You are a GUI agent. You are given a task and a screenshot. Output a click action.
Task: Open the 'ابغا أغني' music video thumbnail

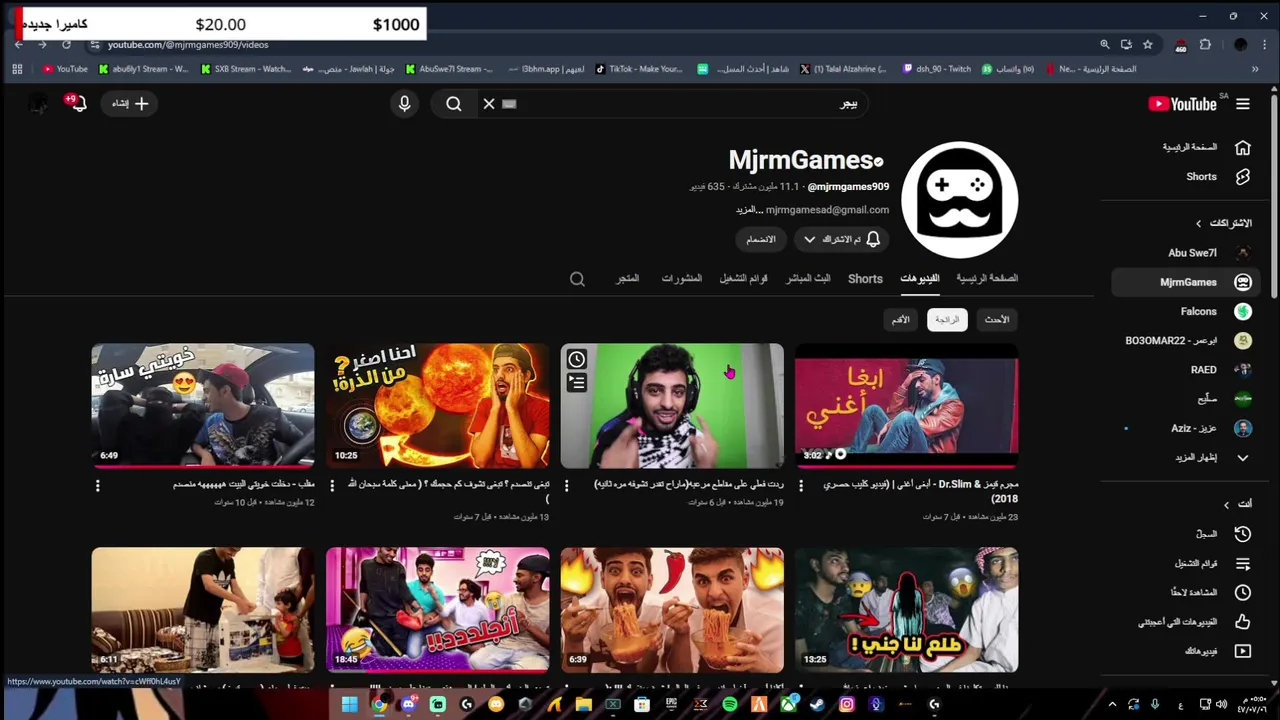click(907, 406)
